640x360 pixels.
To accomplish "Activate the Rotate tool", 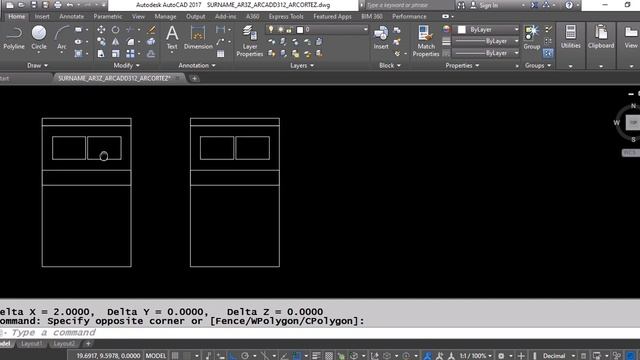I will (x=116, y=30).
